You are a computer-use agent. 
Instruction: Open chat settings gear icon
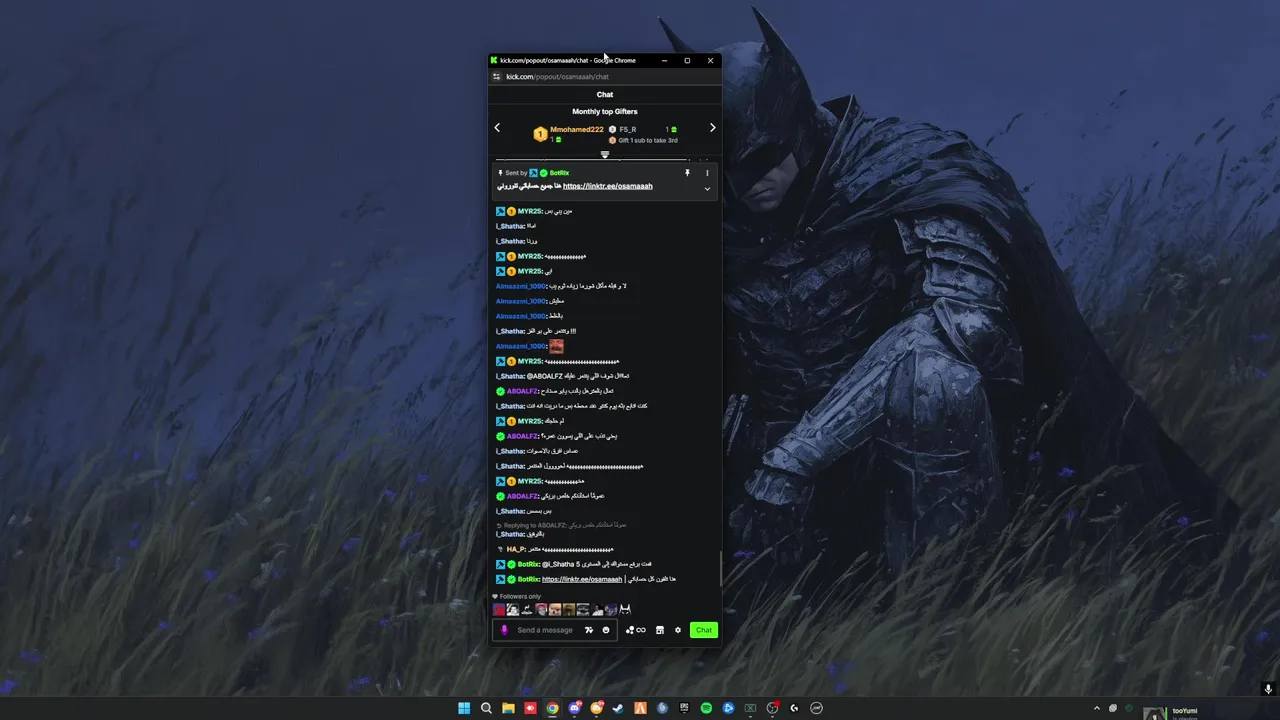(677, 630)
